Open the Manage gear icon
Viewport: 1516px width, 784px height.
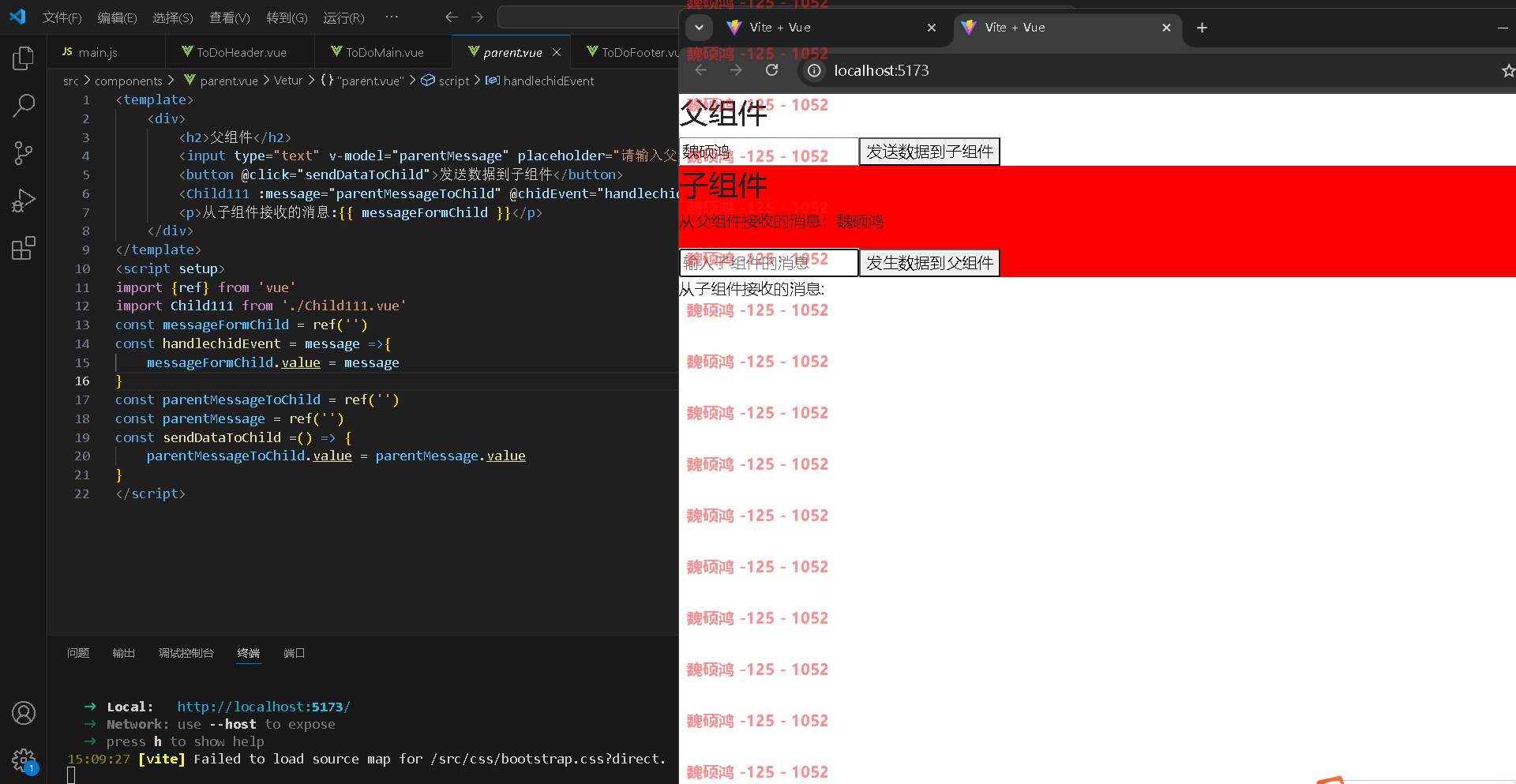pos(24,760)
